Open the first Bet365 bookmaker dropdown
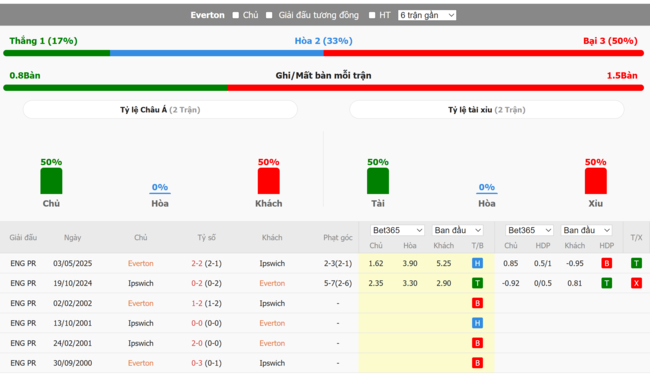 [397, 230]
